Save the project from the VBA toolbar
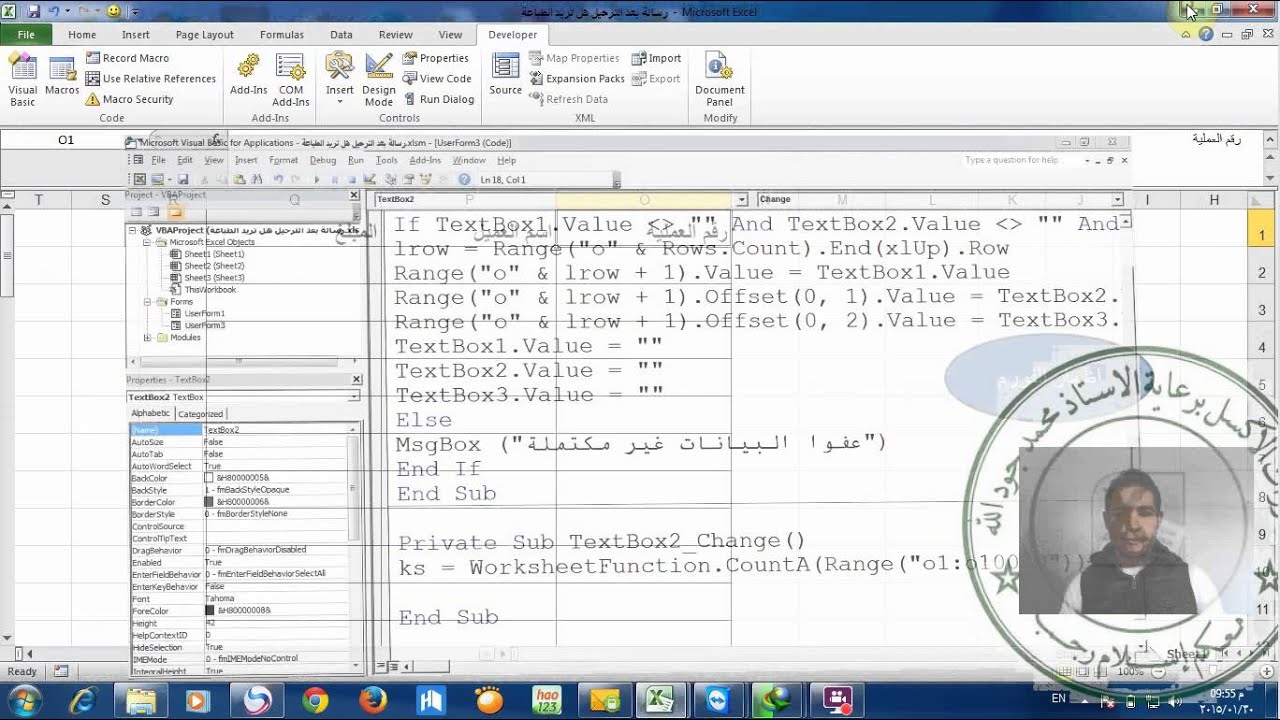 click(183, 180)
